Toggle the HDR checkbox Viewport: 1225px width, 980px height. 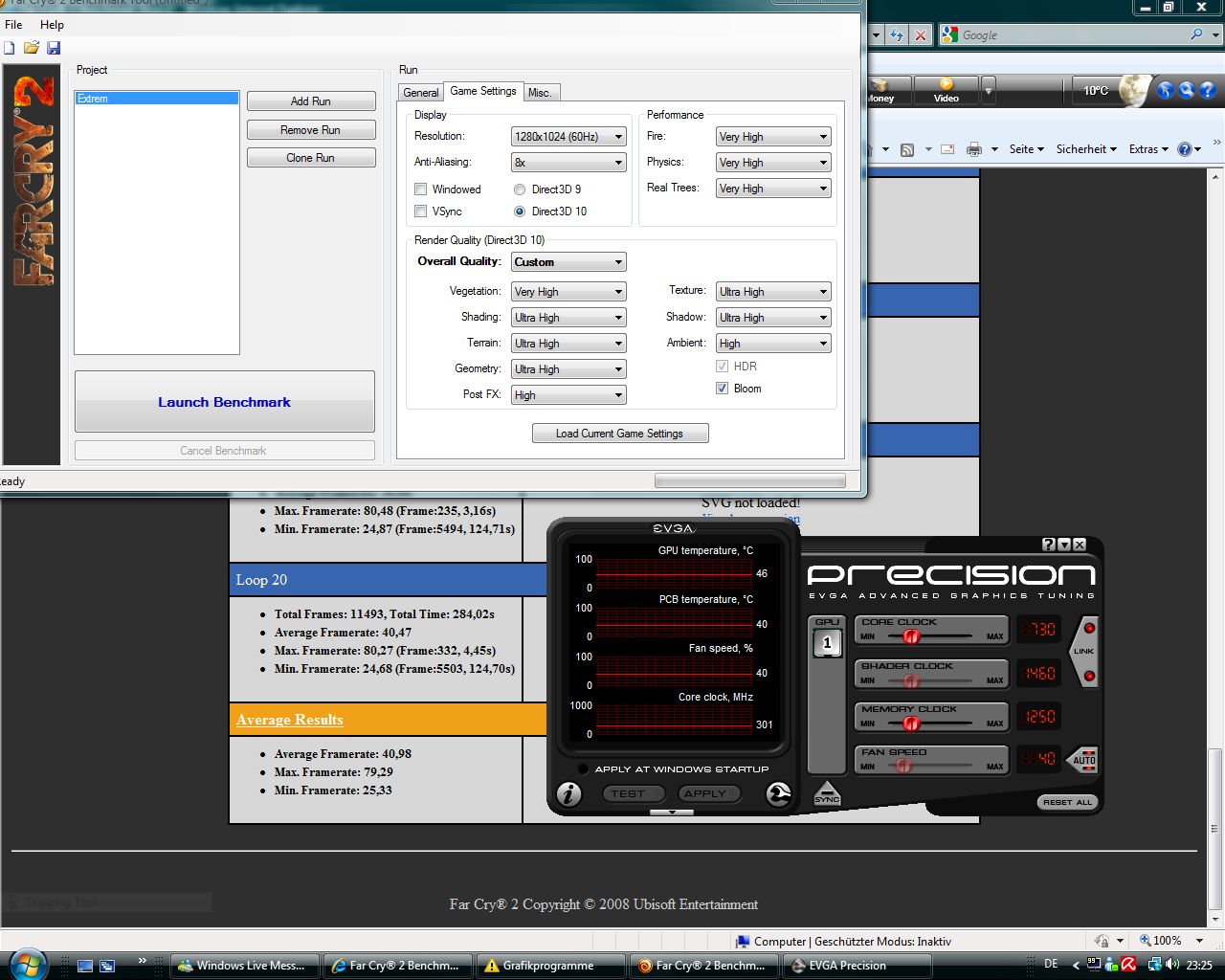click(723, 367)
